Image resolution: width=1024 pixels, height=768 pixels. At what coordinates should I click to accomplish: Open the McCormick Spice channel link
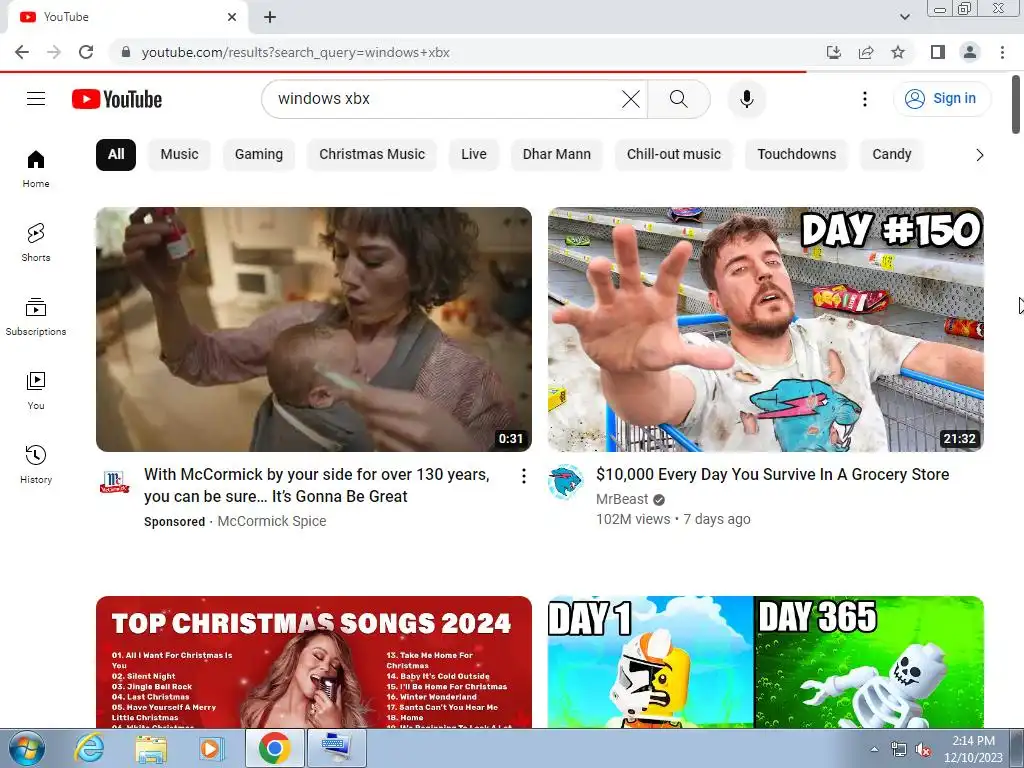click(x=272, y=521)
